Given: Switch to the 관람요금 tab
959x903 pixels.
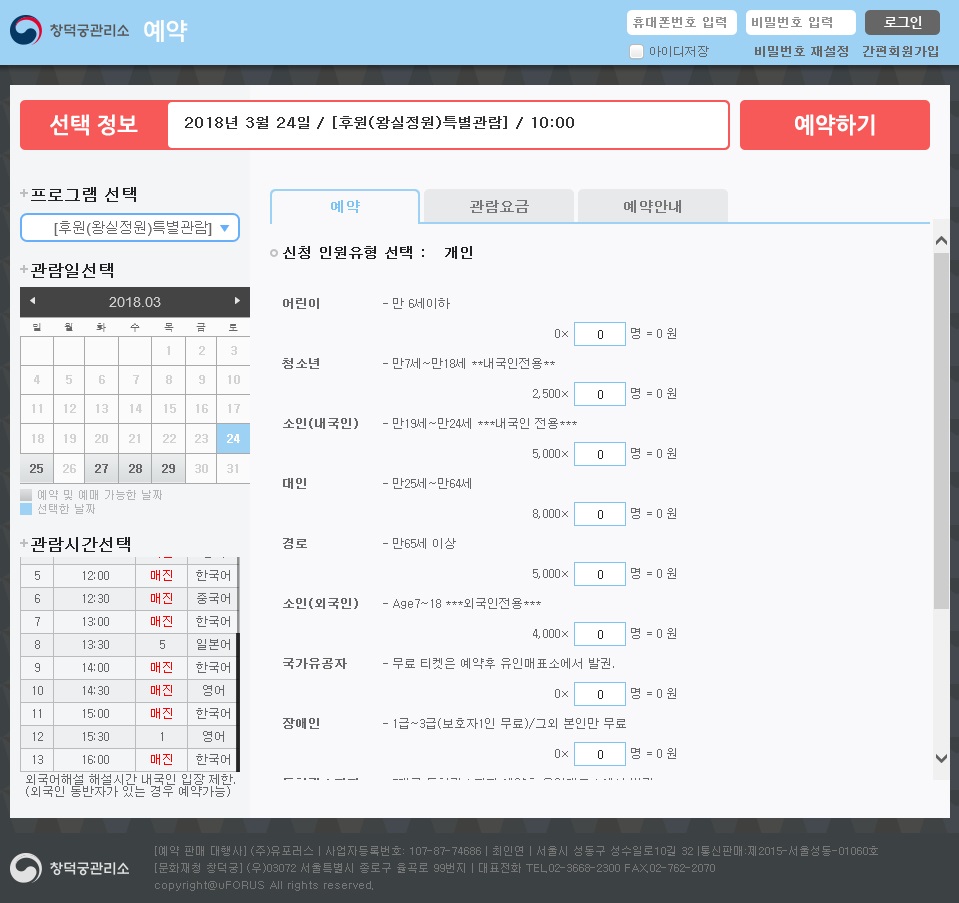Looking at the screenshot, I should tap(499, 207).
